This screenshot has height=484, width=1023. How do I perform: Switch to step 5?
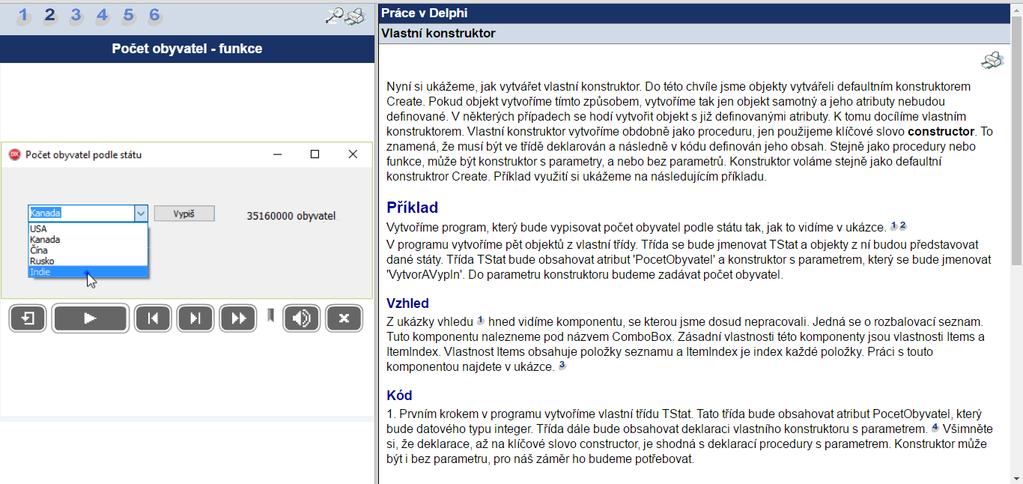[x=129, y=16]
